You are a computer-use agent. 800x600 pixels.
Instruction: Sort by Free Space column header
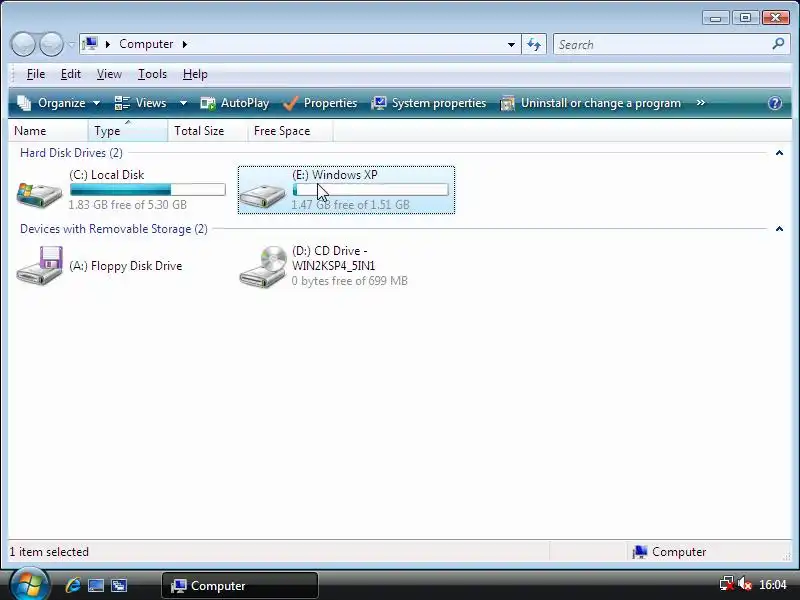tap(290, 131)
